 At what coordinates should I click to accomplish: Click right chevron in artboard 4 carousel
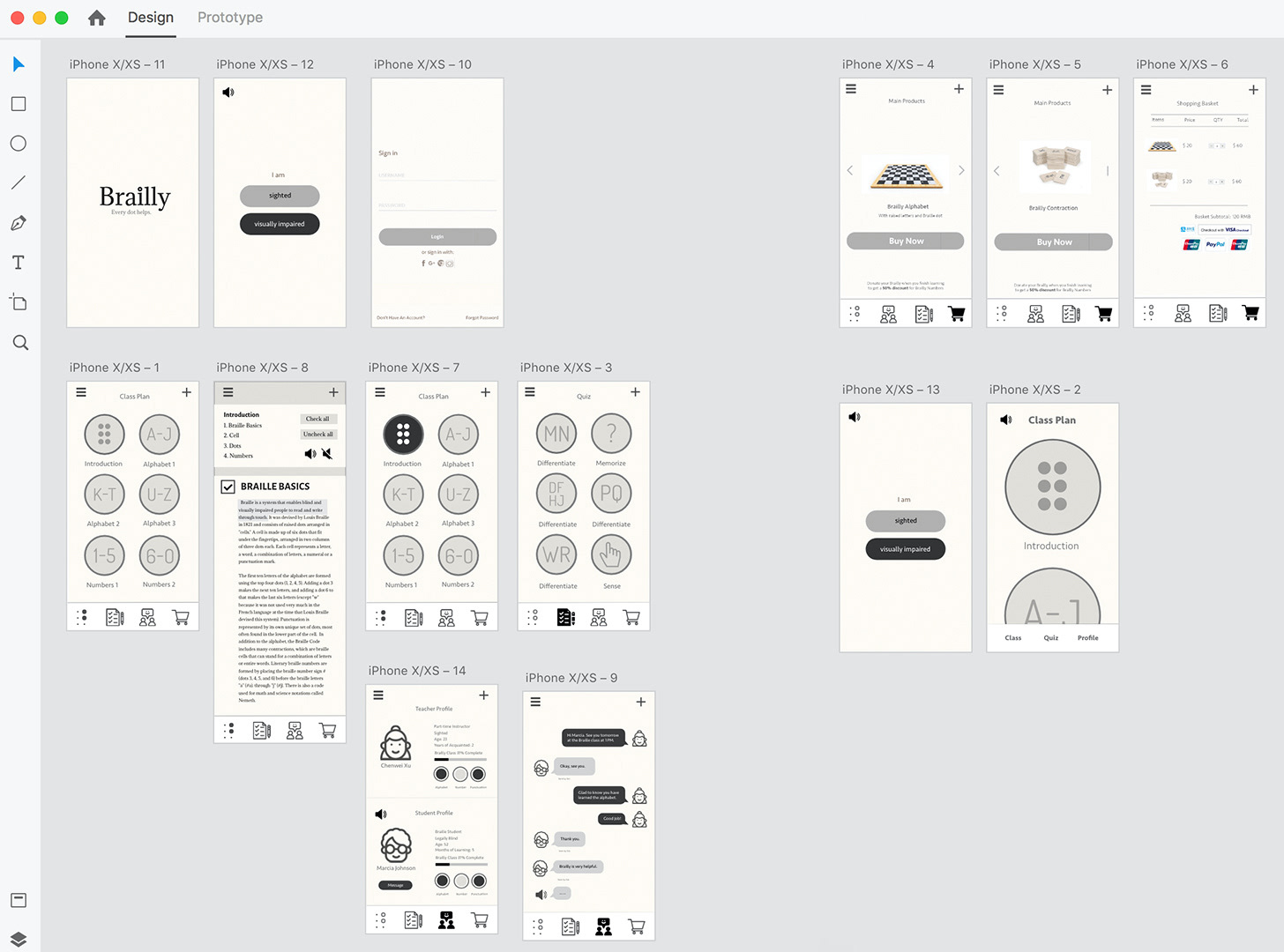pos(961,170)
